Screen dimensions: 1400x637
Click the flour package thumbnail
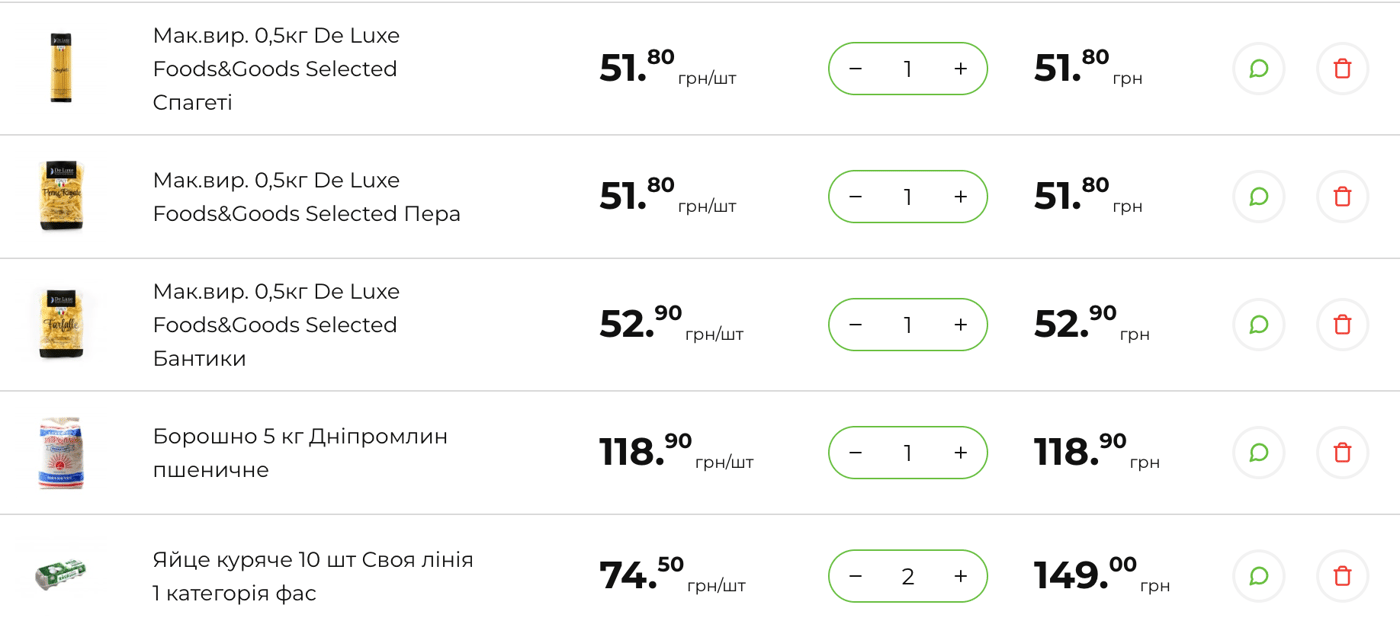coord(60,452)
